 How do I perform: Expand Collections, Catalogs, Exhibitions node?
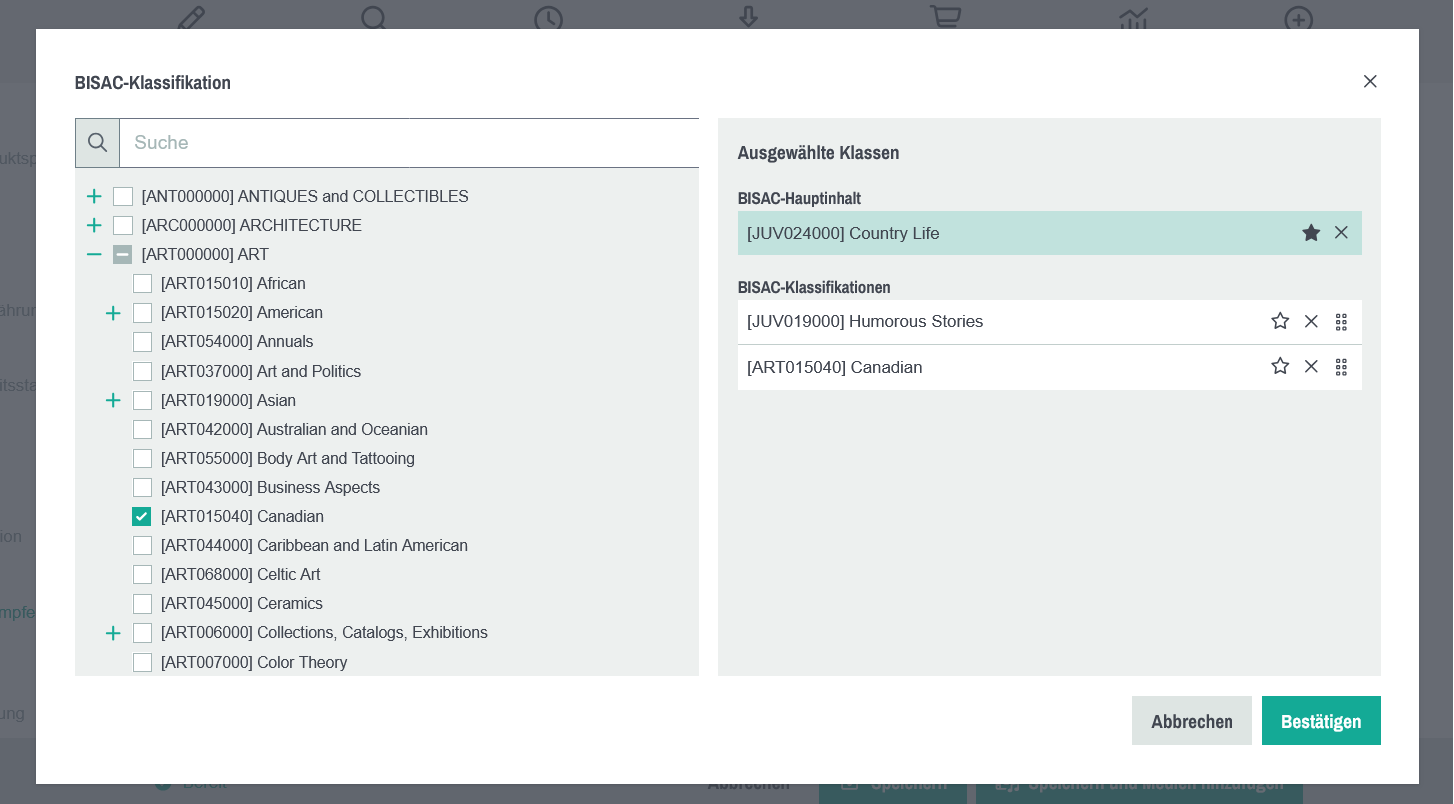tap(113, 634)
